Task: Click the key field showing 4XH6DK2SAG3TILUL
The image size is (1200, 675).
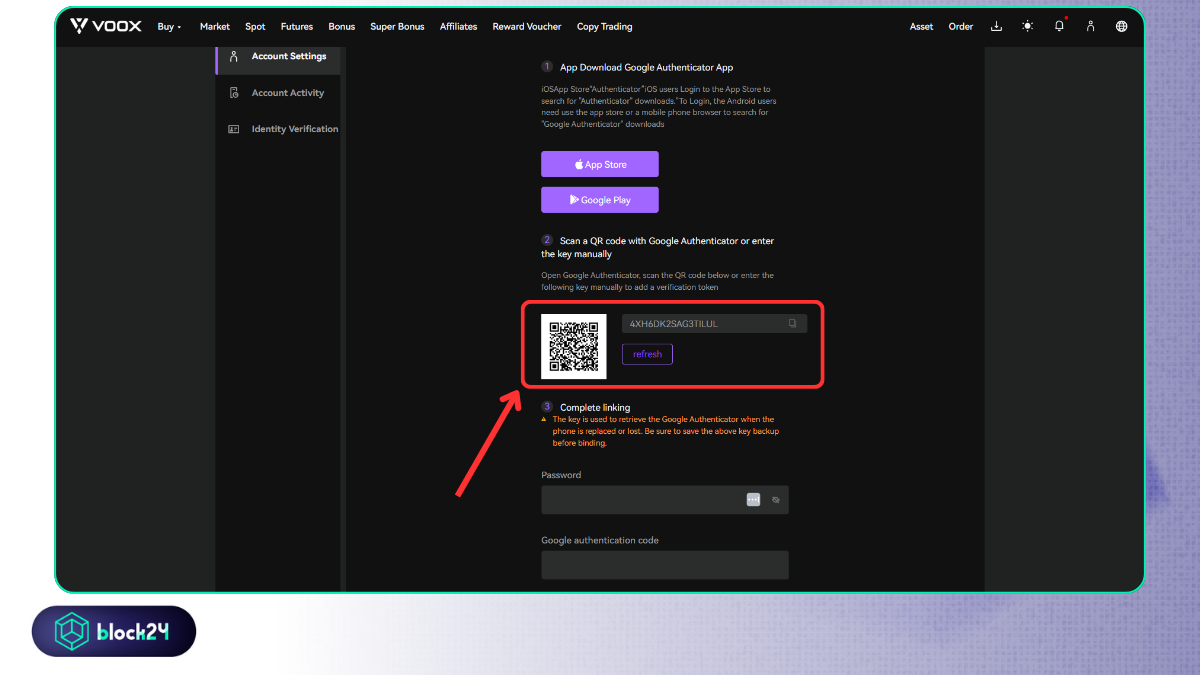Action: 714,323
